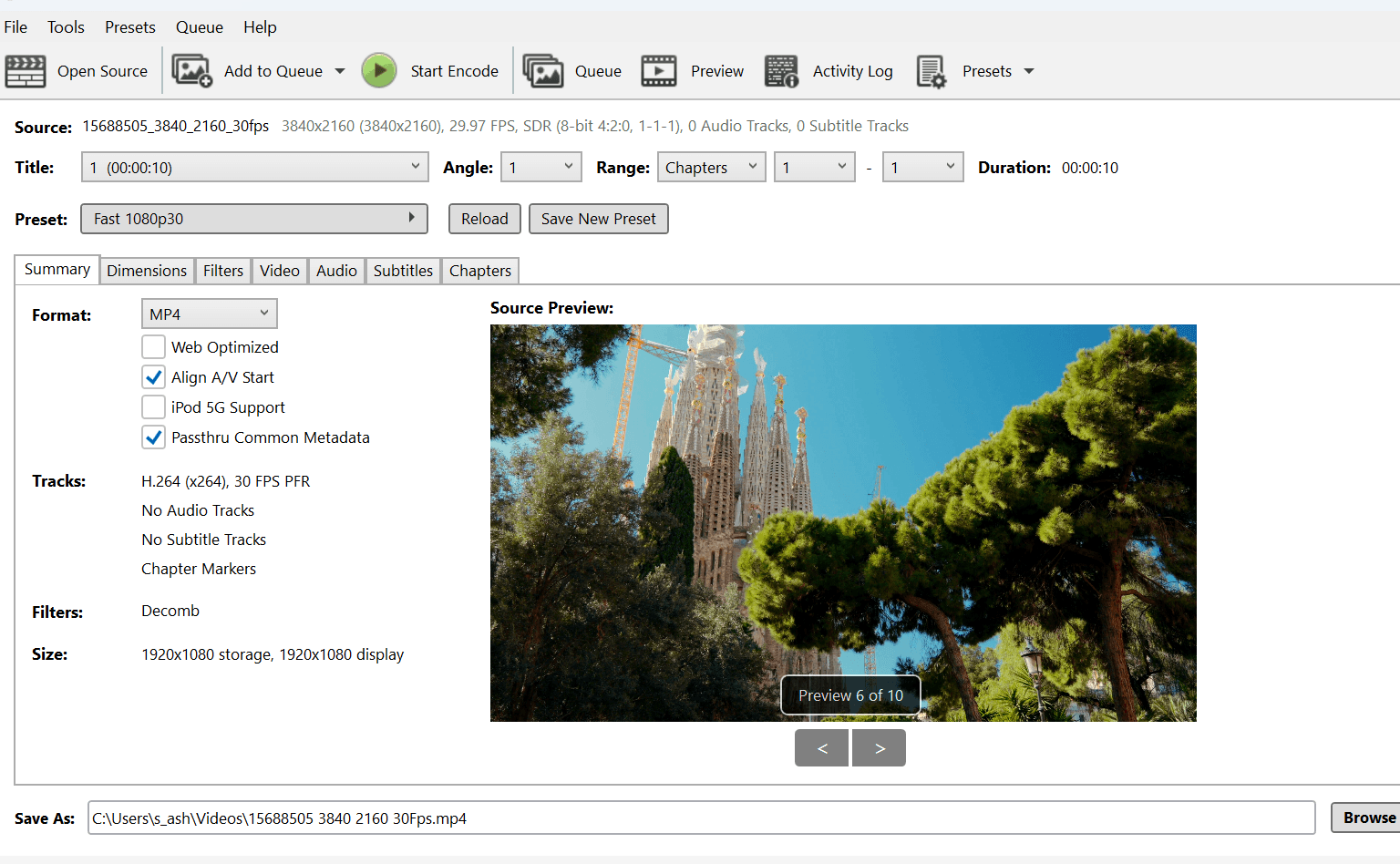Screen dimensions: 1400x864
Task: Click the source name 15688505_3840_2160_30fps
Action: click(176, 126)
